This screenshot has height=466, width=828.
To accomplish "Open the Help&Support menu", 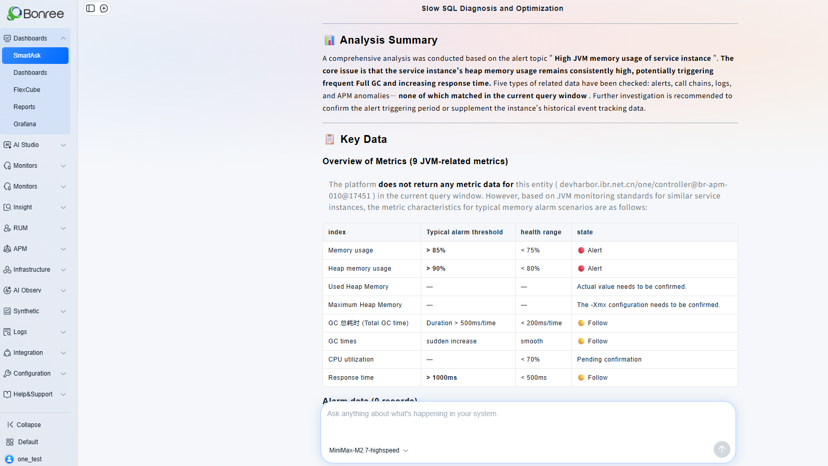I will [35, 394].
